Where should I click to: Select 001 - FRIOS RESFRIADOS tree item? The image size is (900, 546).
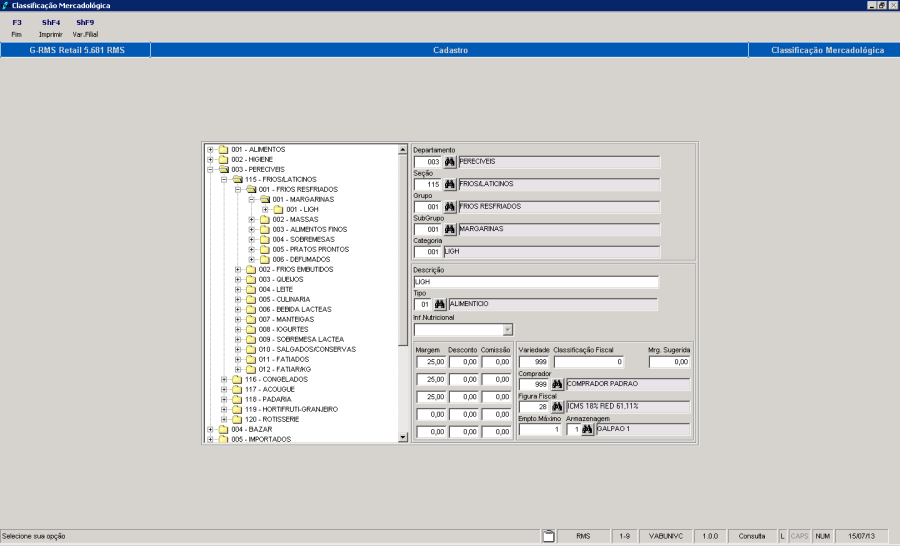(298, 189)
